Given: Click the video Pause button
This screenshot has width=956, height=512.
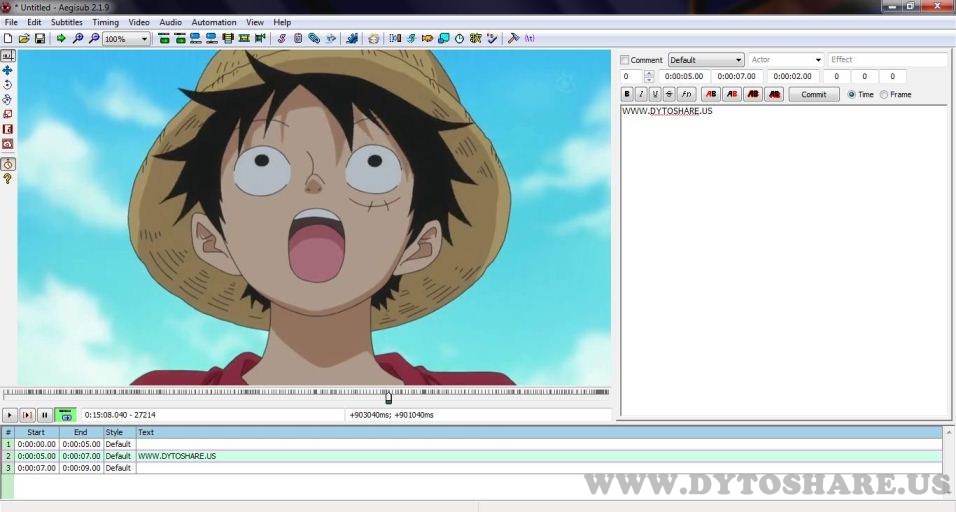Looking at the screenshot, I should pos(45,415).
